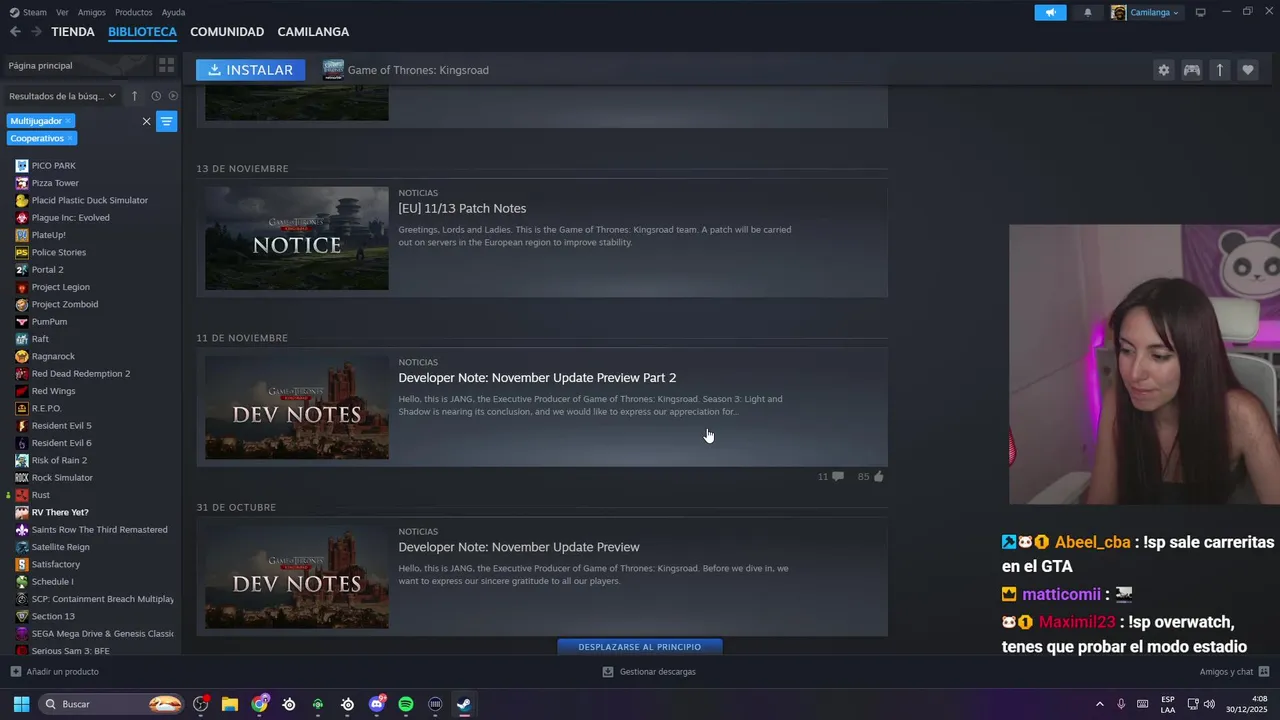Click DESPLAZARSE AL PRINCIPIO button
Image resolution: width=1280 pixels, height=720 pixels.
pos(640,647)
